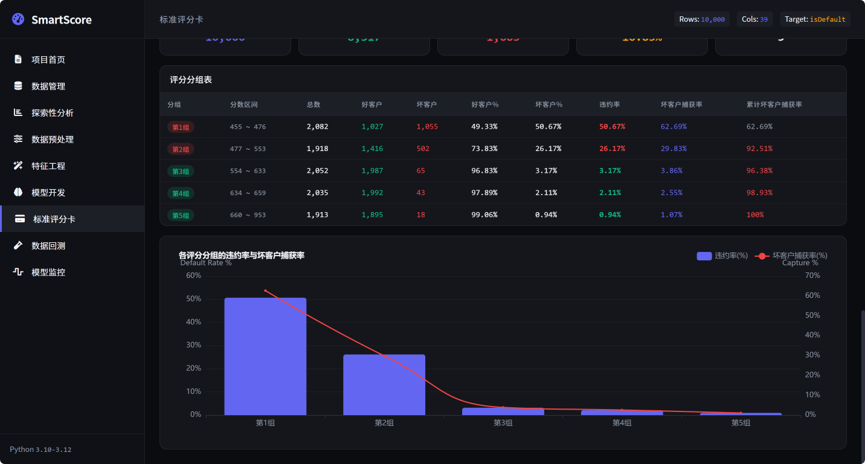
Task: Toggle 坏客户捕获率(%) legend series
Action: click(791, 255)
